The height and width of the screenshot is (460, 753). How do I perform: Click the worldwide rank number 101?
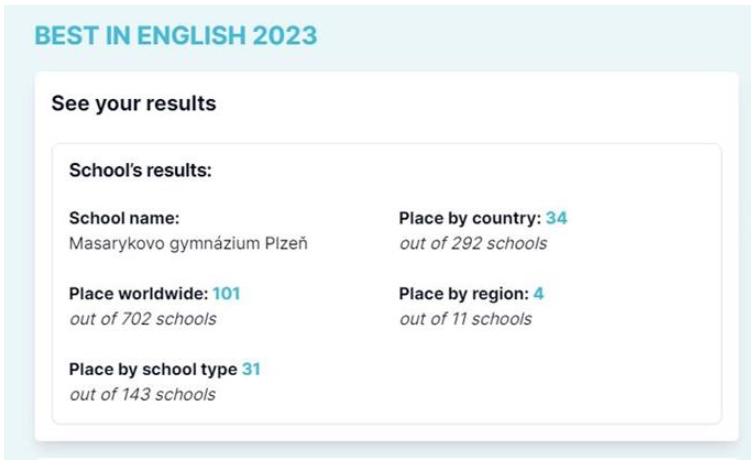[x=226, y=293]
